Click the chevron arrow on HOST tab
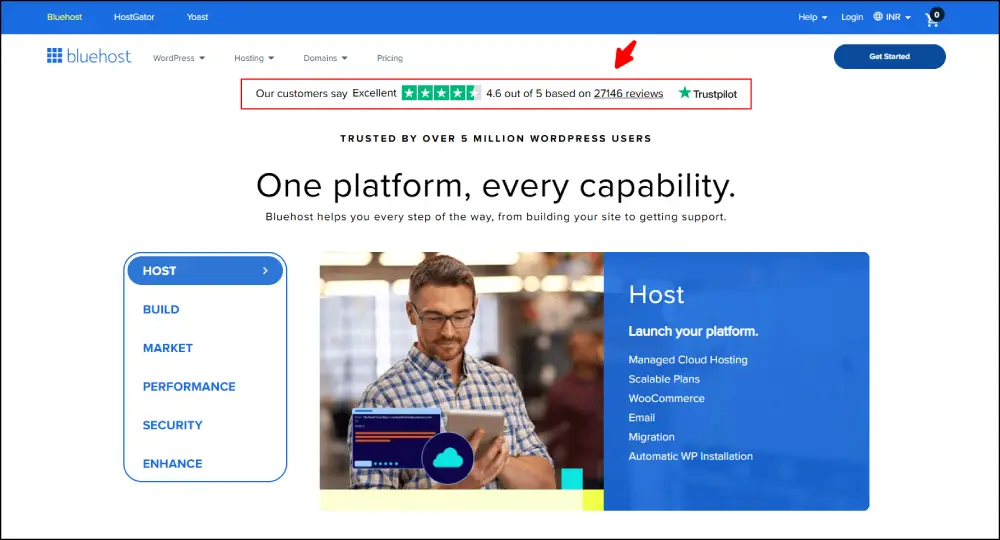The width and height of the screenshot is (1000, 540). (x=265, y=271)
